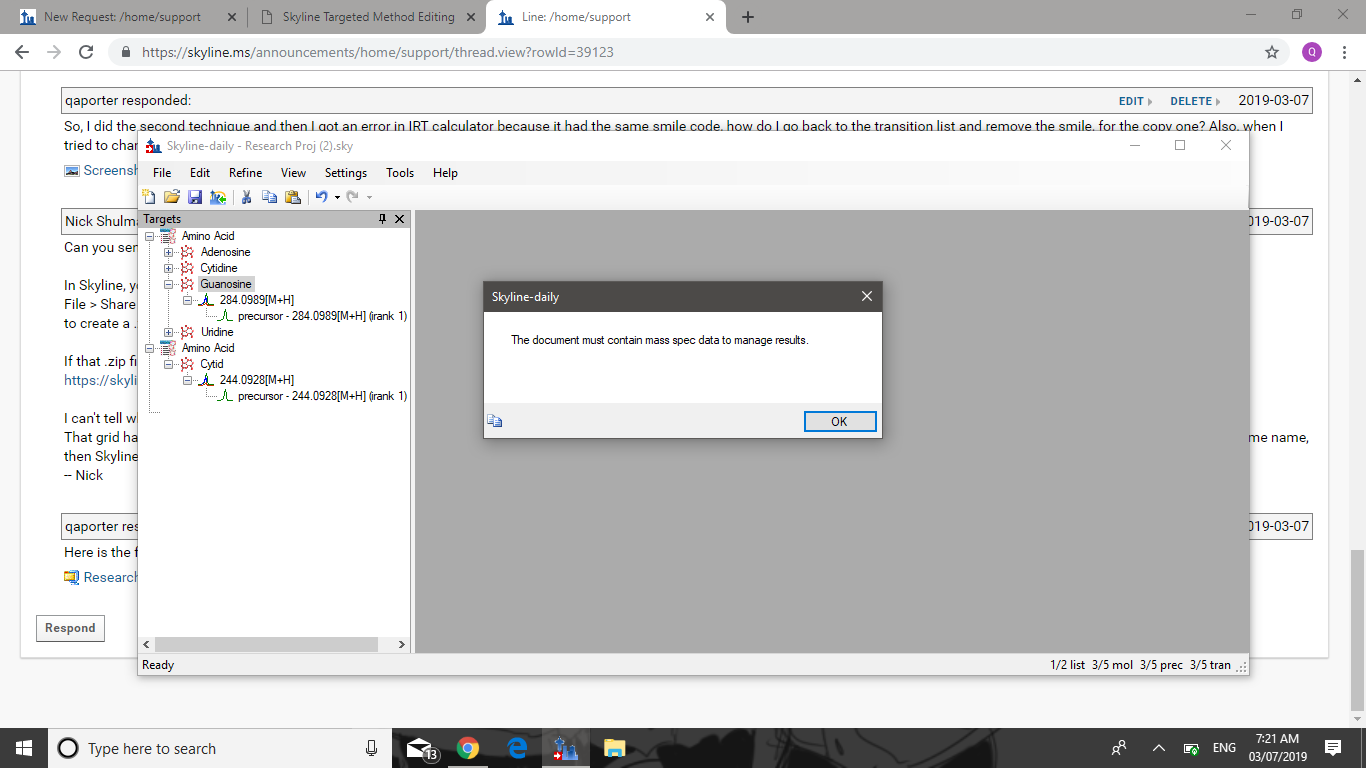Image resolution: width=1366 pixels, height=768 pixels.
Task: Click the Cut scissors icon
Action: click(x=246, y=197)
